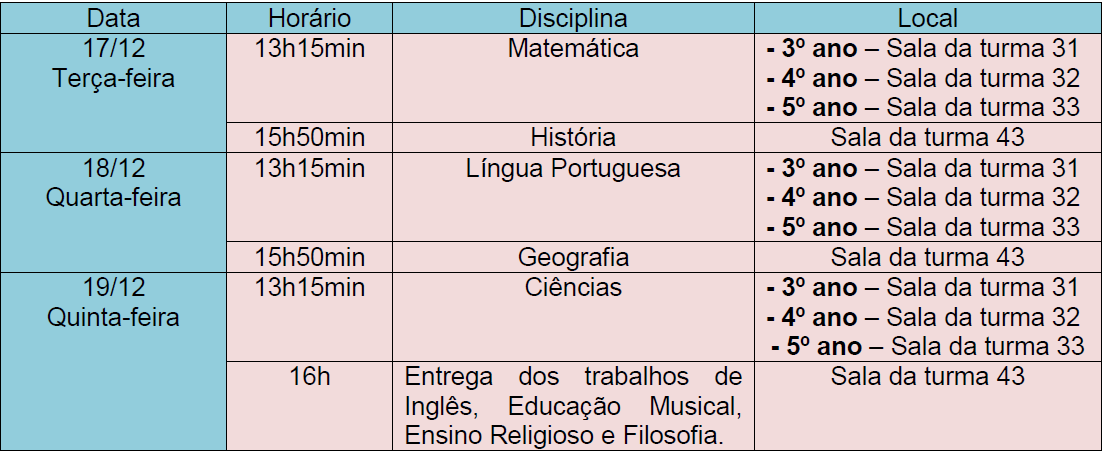Screen dimensions: 1102x454
Task: Select the Local header cell
Action: pos(927,18)
